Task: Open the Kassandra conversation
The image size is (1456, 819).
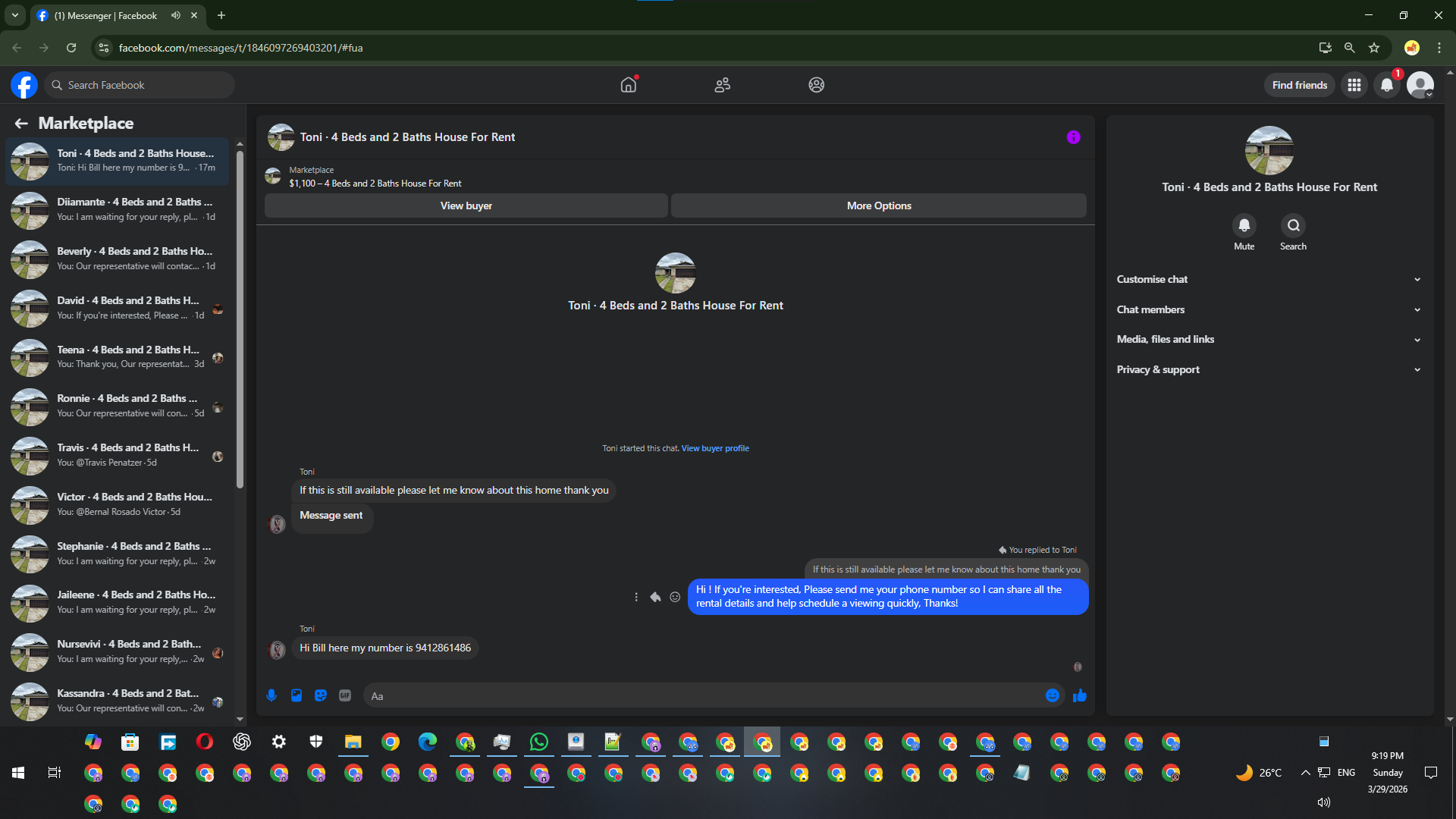Action: [118, 701]
